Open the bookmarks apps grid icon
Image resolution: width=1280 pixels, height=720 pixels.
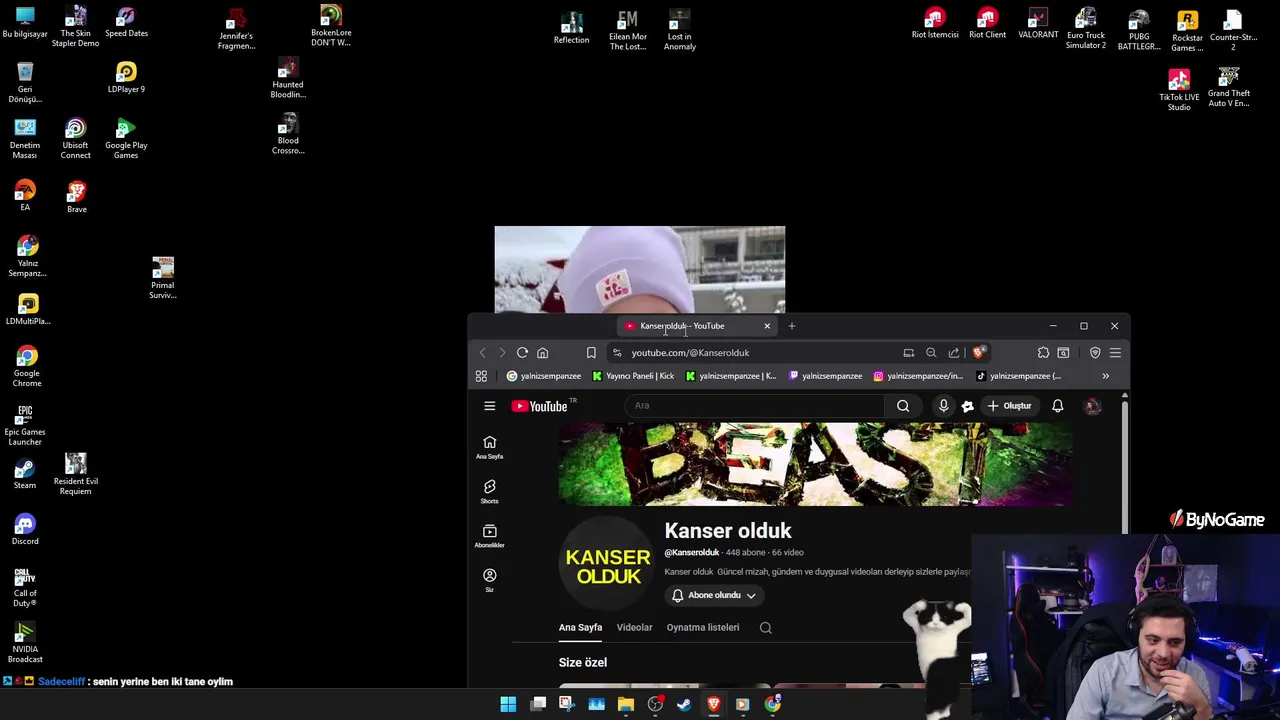[x=481, y=376]
